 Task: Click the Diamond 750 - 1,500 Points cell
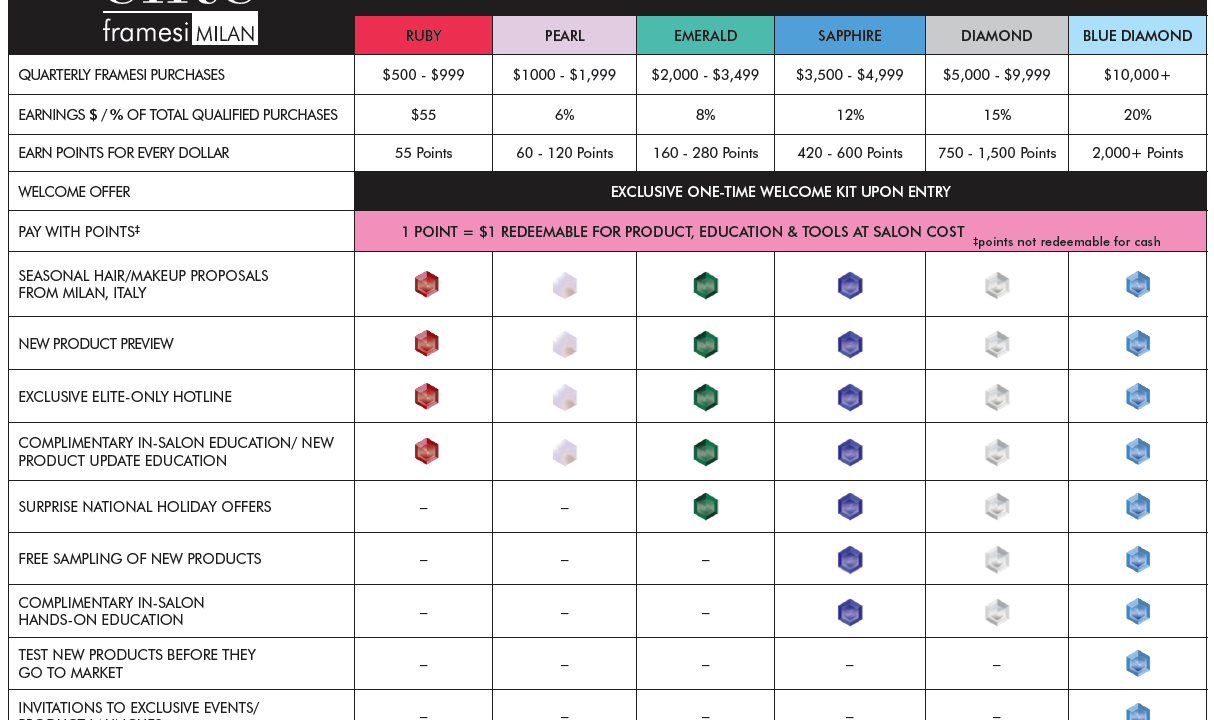997,153
